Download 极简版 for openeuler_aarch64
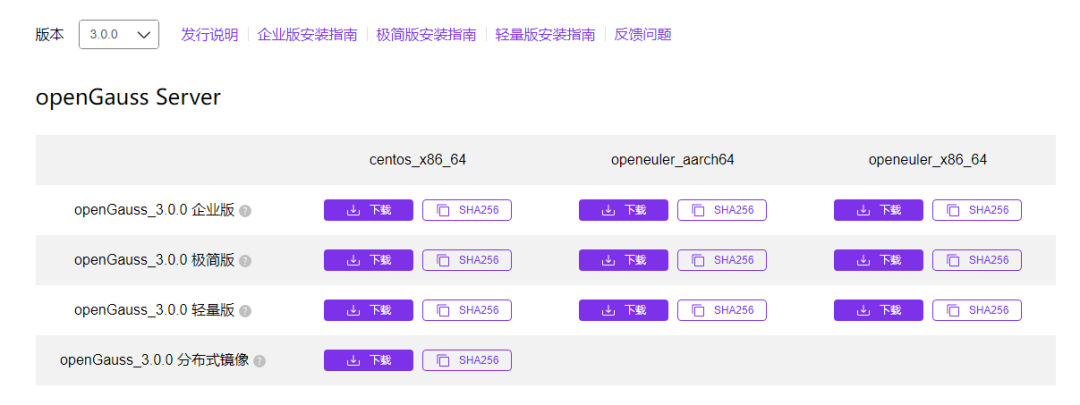Image resolution: width=1080 pixels, height=405 pixels. (623, 260)
